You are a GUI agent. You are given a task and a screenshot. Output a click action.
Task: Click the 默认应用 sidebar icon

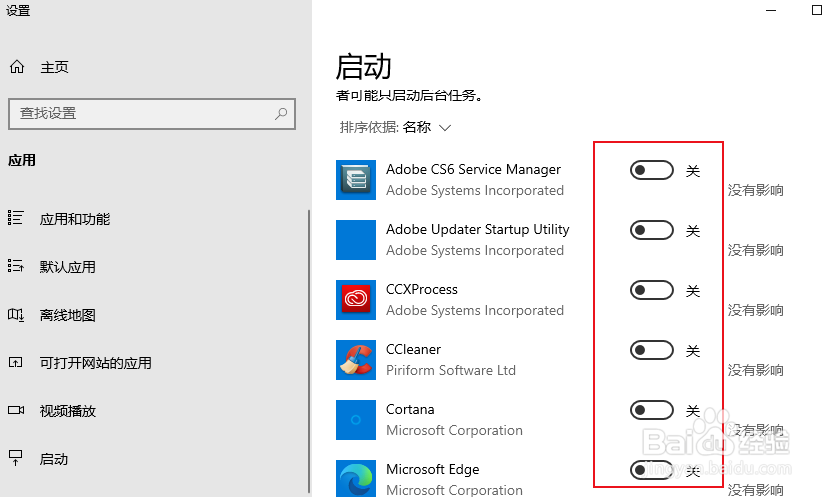point(15,266)
